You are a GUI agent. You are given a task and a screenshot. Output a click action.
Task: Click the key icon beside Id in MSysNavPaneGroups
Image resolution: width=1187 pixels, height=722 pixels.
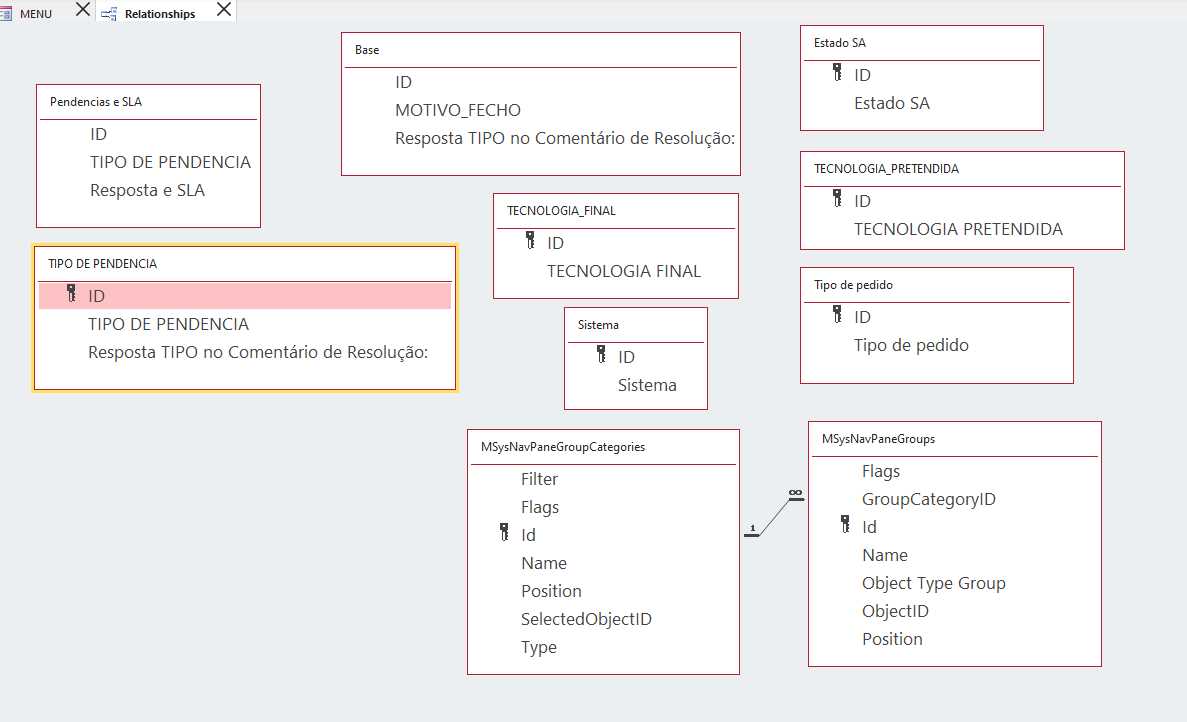click(x=845, y=524)
